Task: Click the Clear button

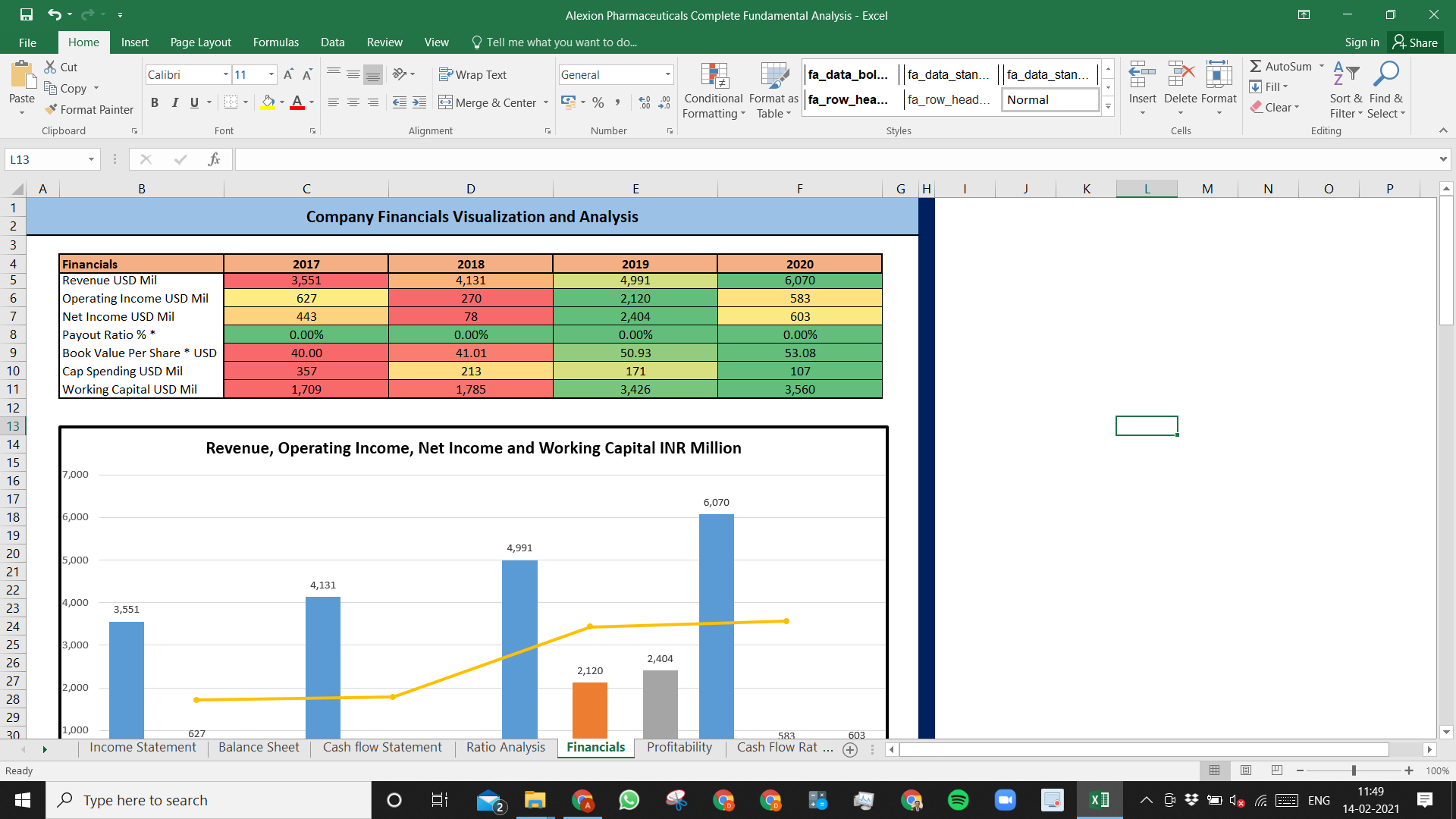Action: [1276, 107]
